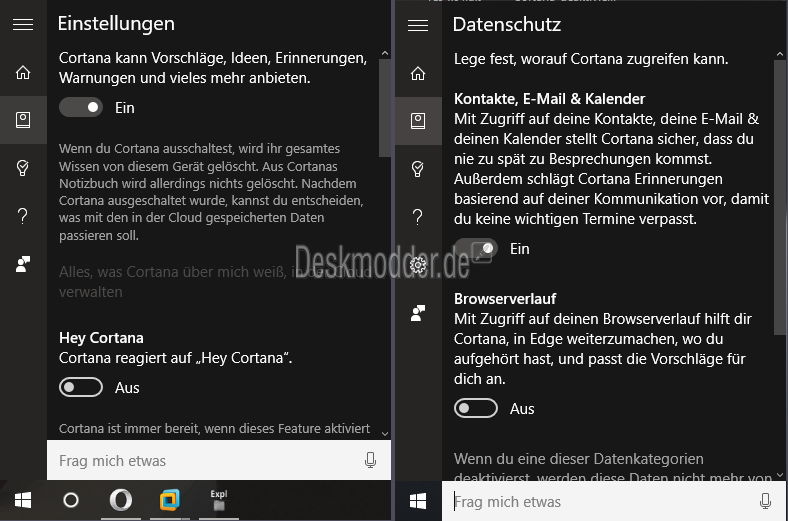Click scroll-down arrow in Einstellungen panel
Viewport: 788px width, 521px height.
coord(385,432)
